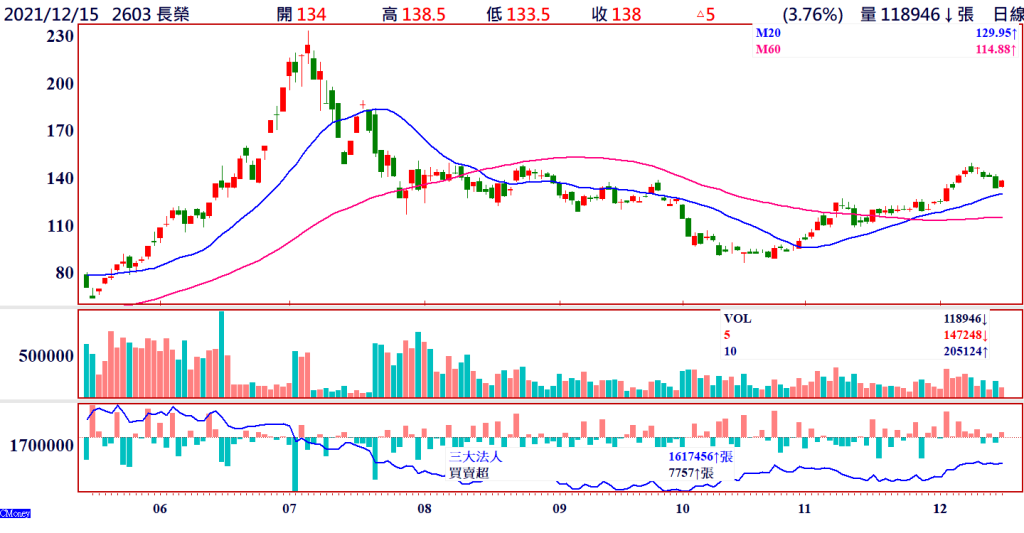
Task: Click the peak candlestick near 230 in July
Action: click(x=308, y=52)
